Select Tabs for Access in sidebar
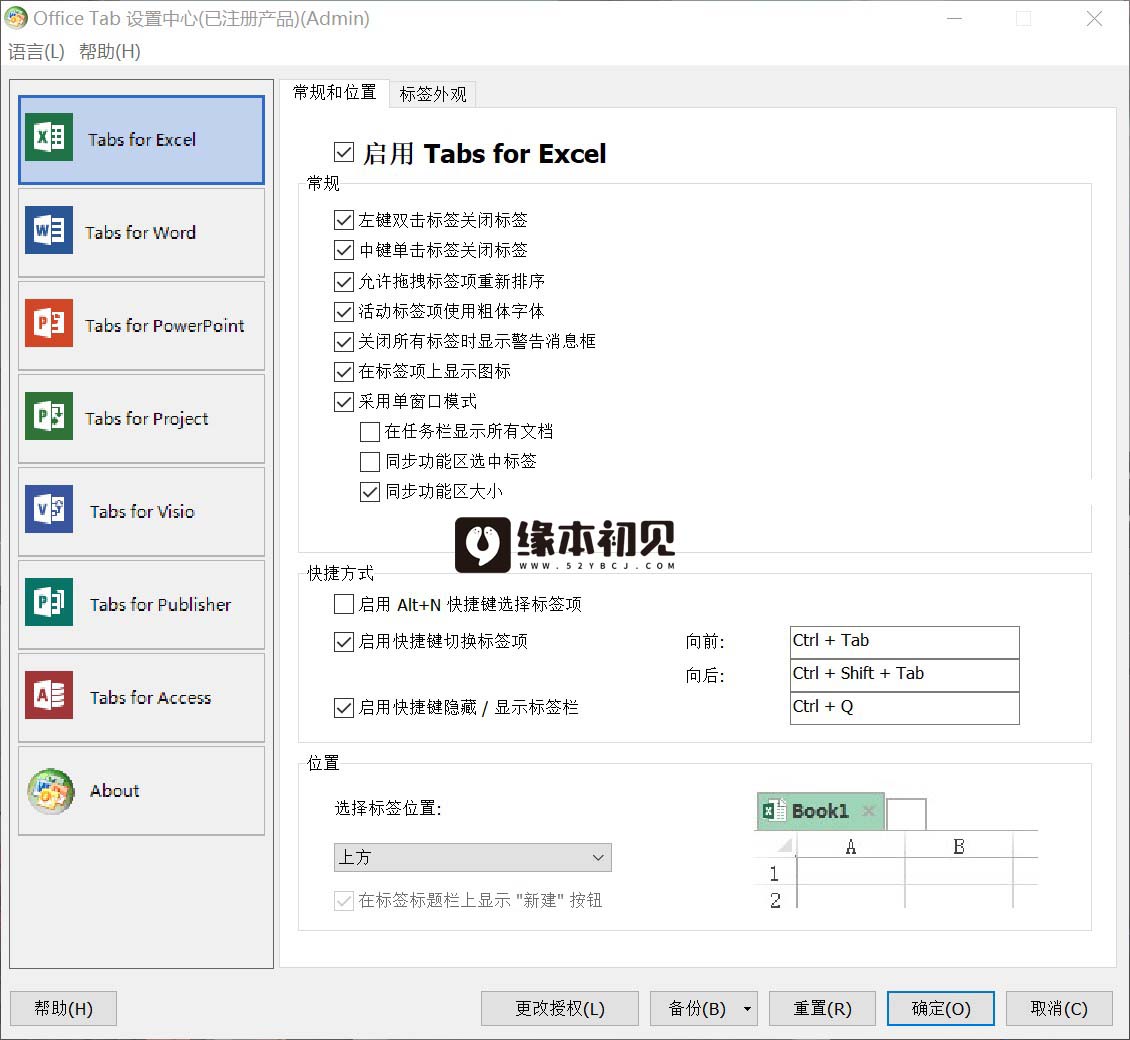 141,697
